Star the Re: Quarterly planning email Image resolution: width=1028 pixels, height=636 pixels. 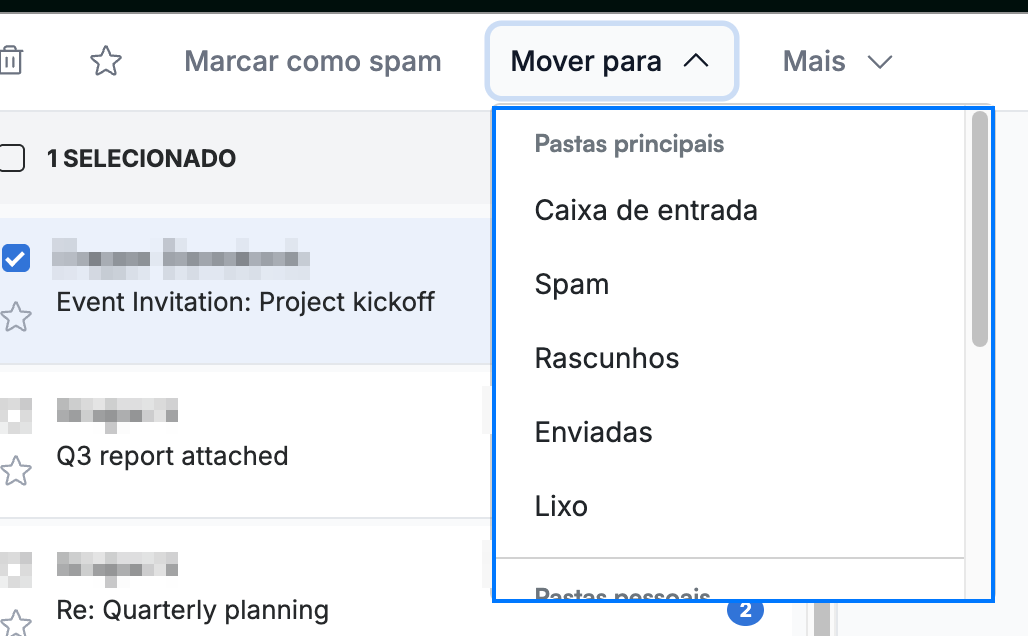click(15, 623)
